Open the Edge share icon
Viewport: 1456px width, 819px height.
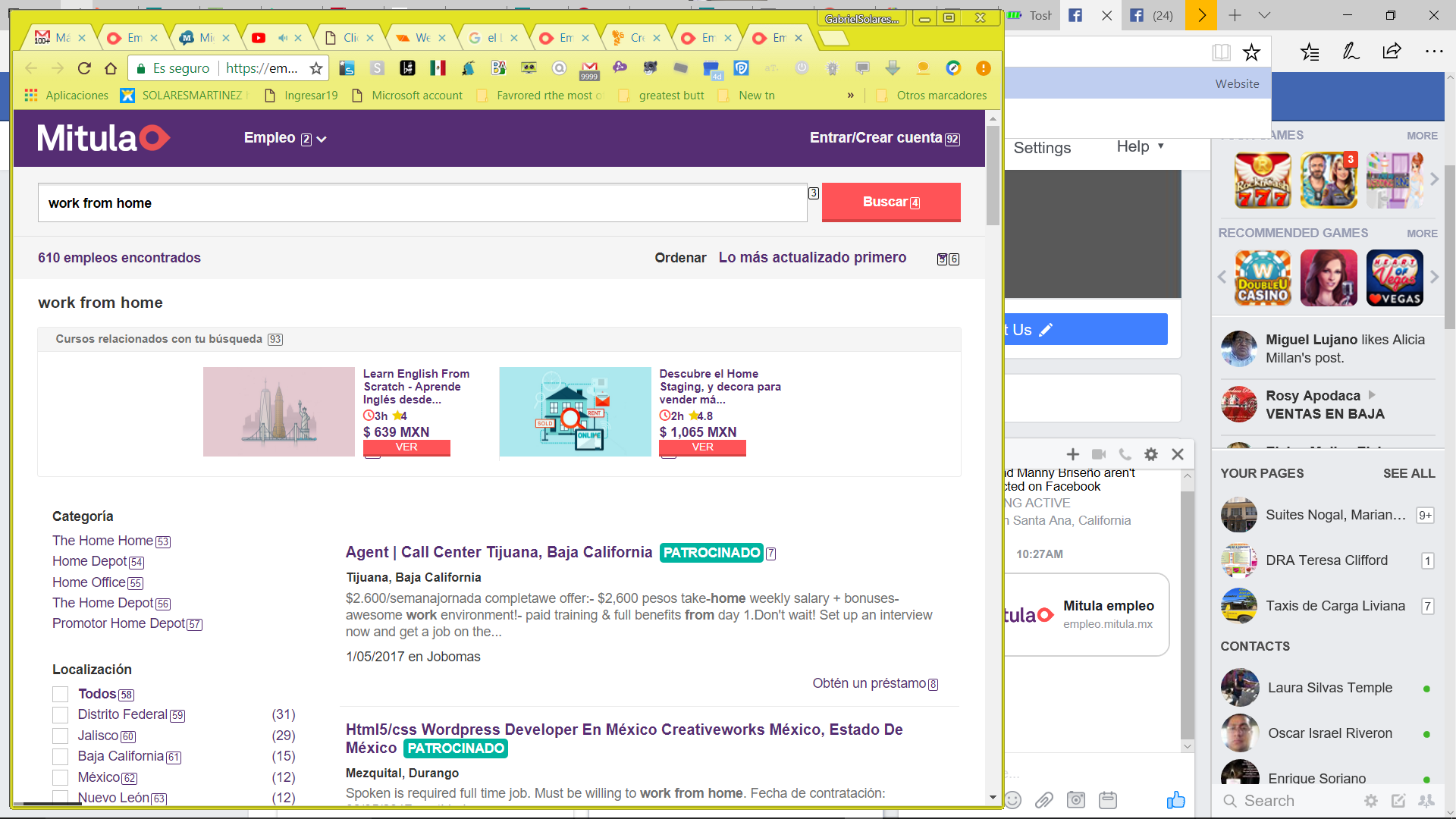click(1392, 52)
